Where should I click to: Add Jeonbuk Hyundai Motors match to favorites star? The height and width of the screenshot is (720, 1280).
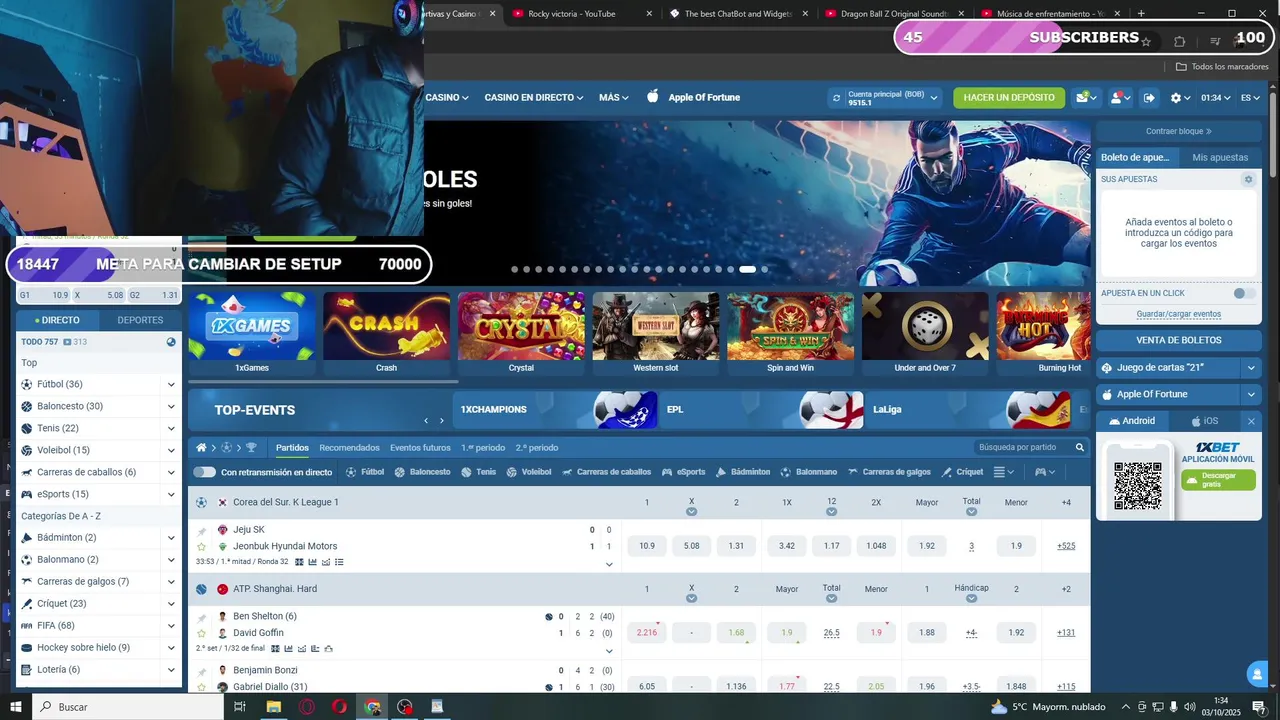pyautogui.click(x=201, y=547)
